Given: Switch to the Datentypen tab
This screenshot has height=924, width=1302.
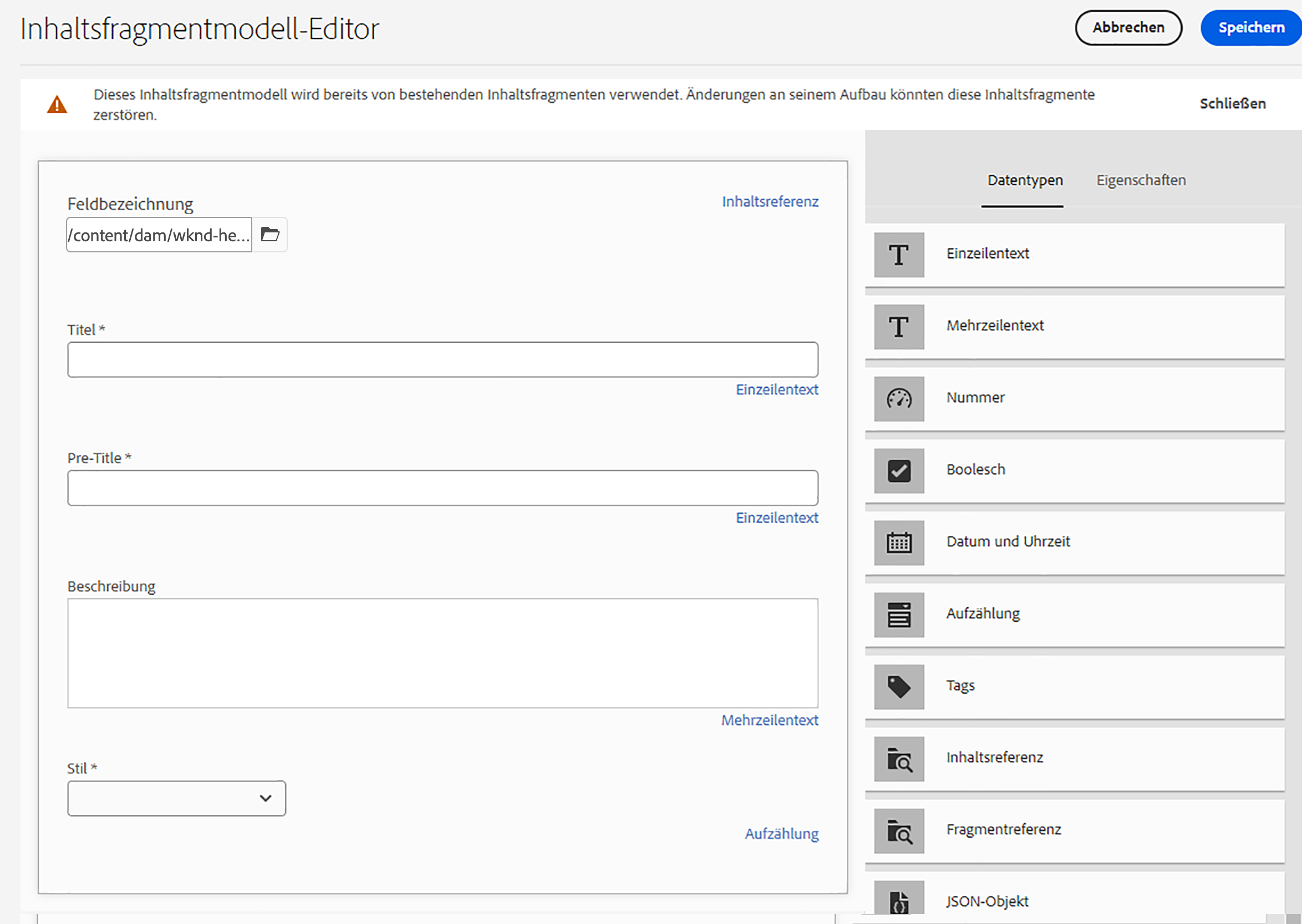Looking at the screenshot, I should pyautogui.click(x=1024, y=180).
